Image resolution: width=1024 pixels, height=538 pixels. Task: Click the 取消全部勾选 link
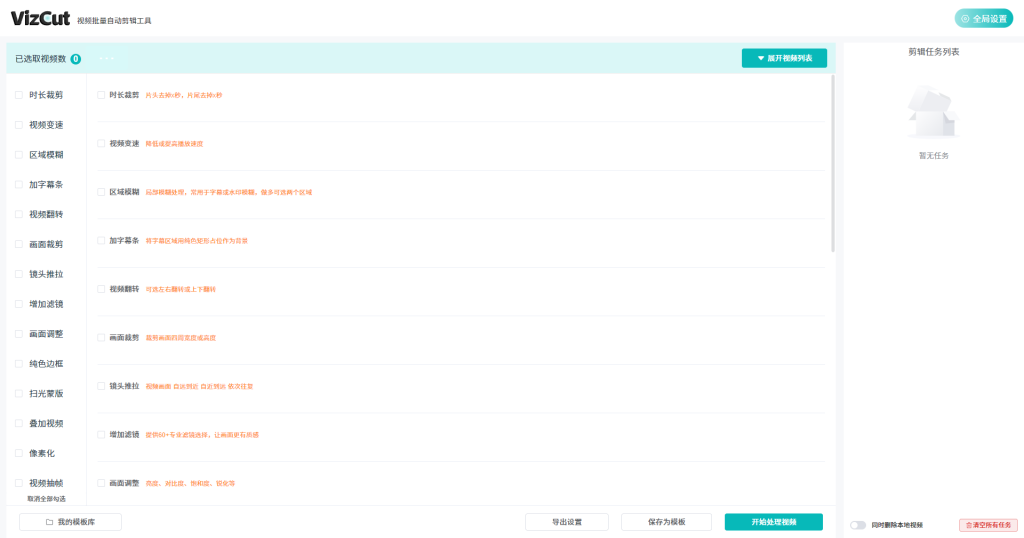46,498
